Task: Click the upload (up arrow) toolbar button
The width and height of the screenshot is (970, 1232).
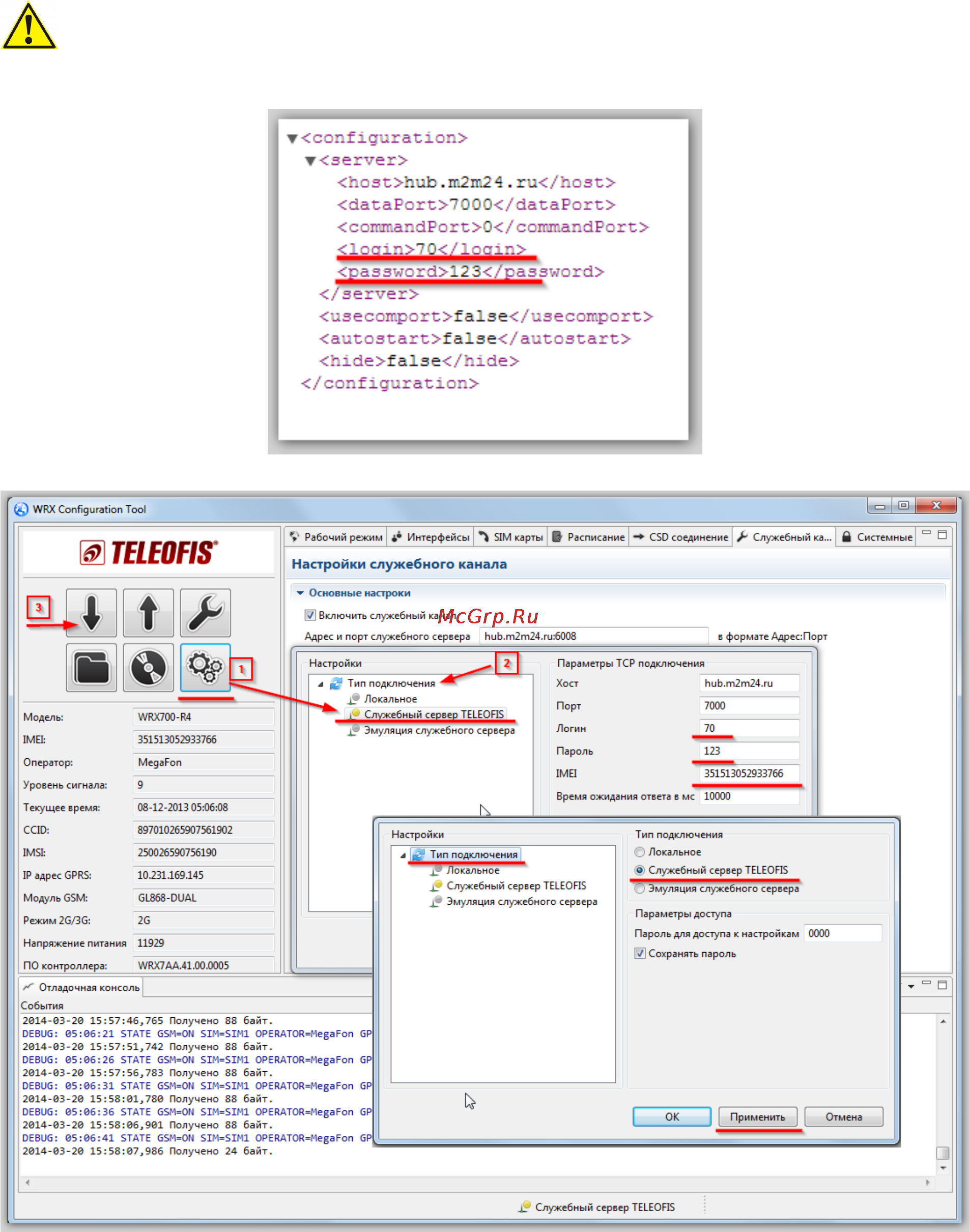Action: coord(149,613)
